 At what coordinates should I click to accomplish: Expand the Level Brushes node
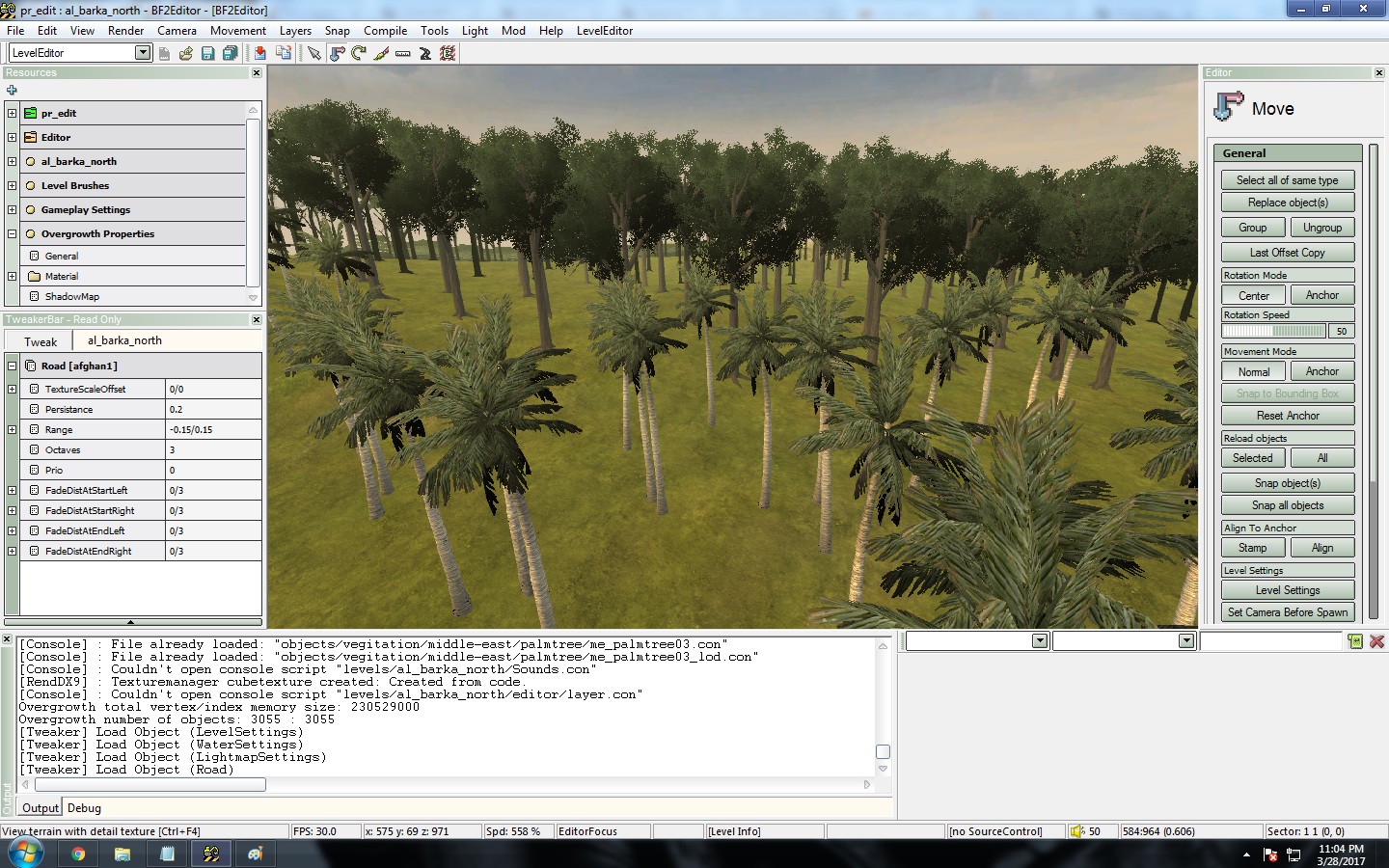coord(12,185)
